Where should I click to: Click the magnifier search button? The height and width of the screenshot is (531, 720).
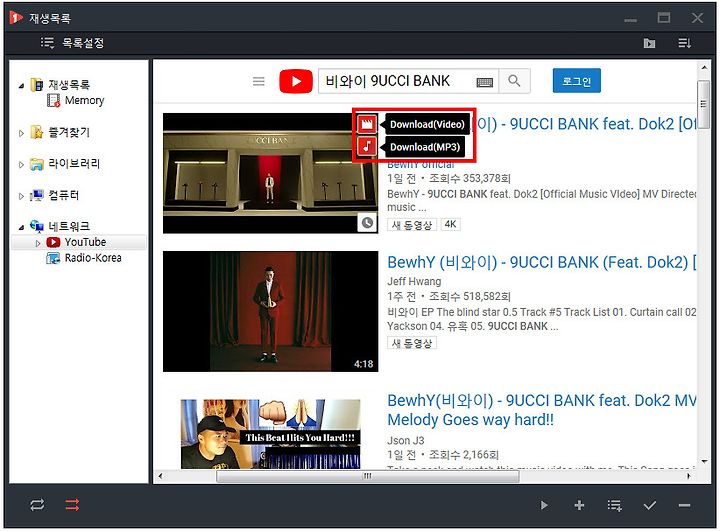(x=514, y=81)
